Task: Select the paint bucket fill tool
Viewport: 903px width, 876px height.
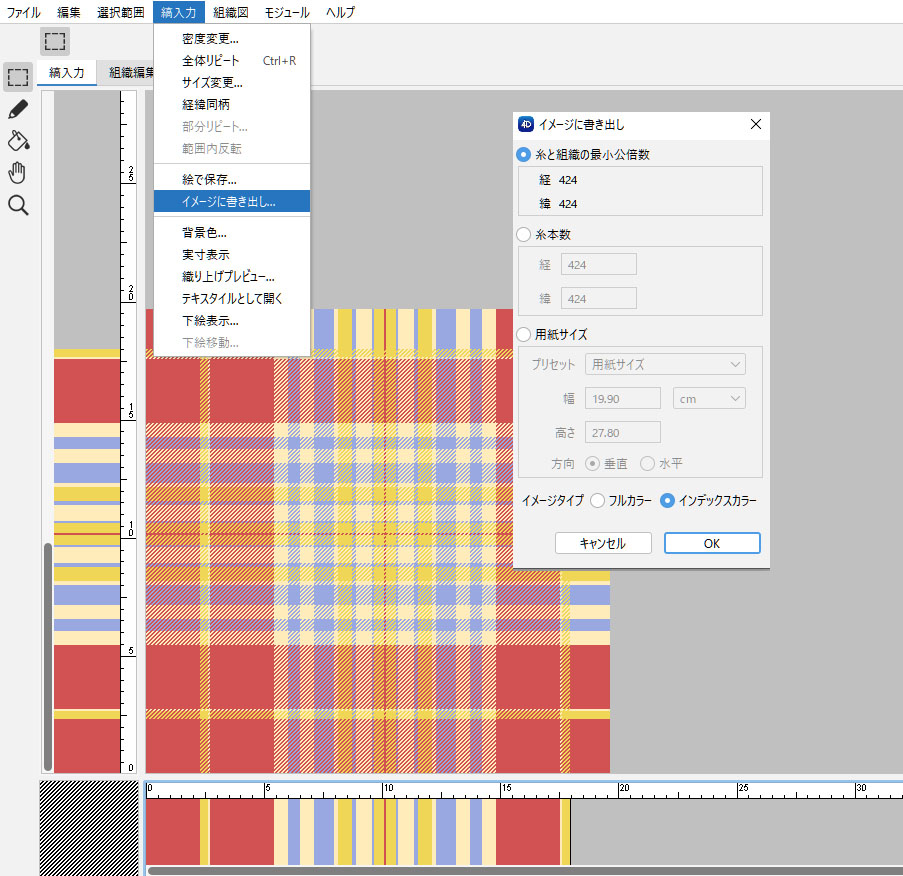Action: (18, 140)
